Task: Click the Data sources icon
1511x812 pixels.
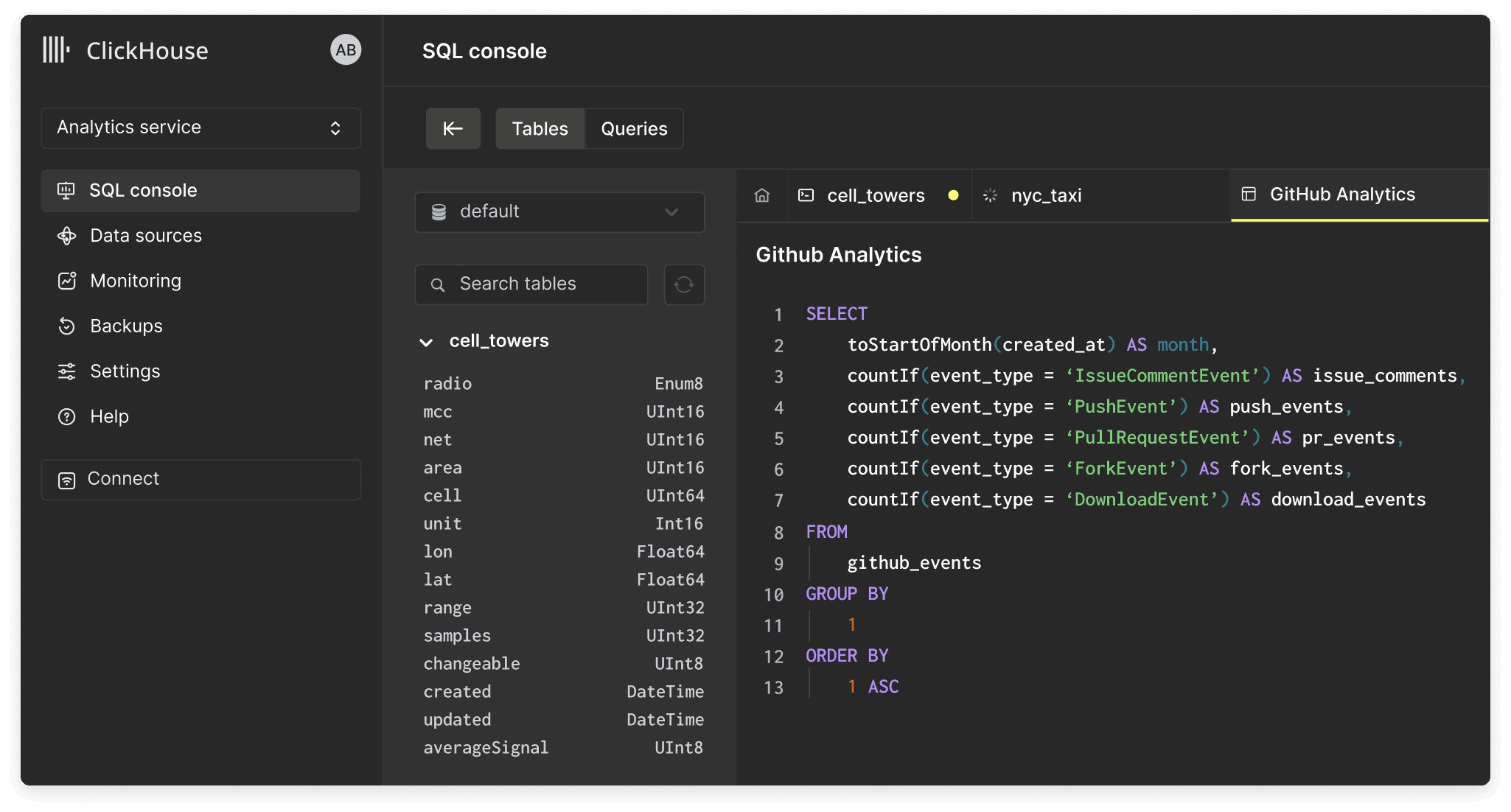Action: click(66, 236)
